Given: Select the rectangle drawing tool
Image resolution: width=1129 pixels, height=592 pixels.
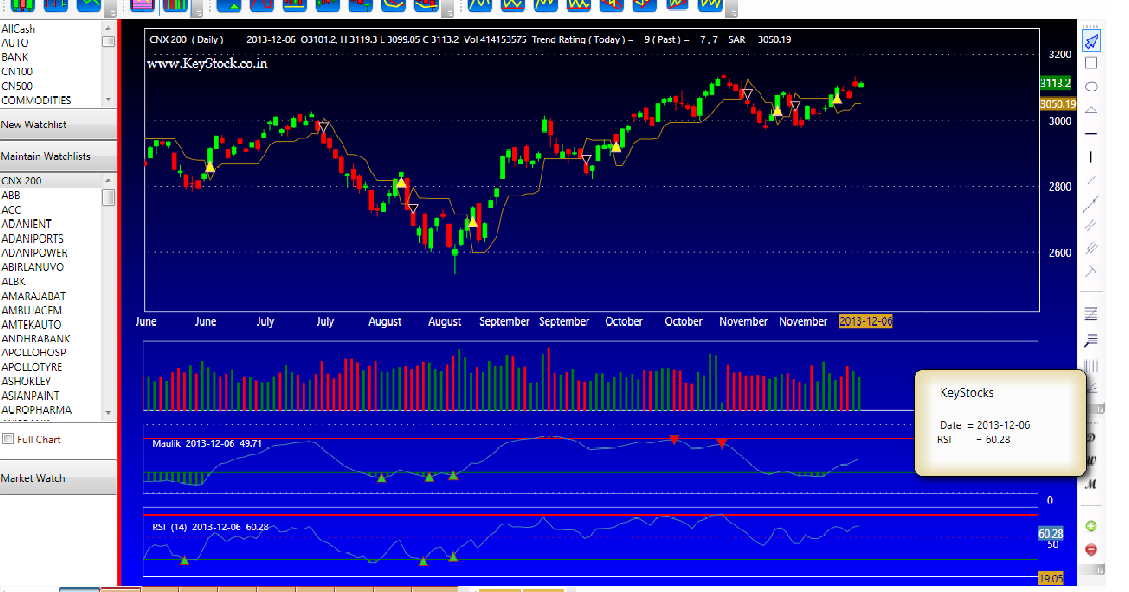Looking at the screenshot, I should coord(1091,63).
